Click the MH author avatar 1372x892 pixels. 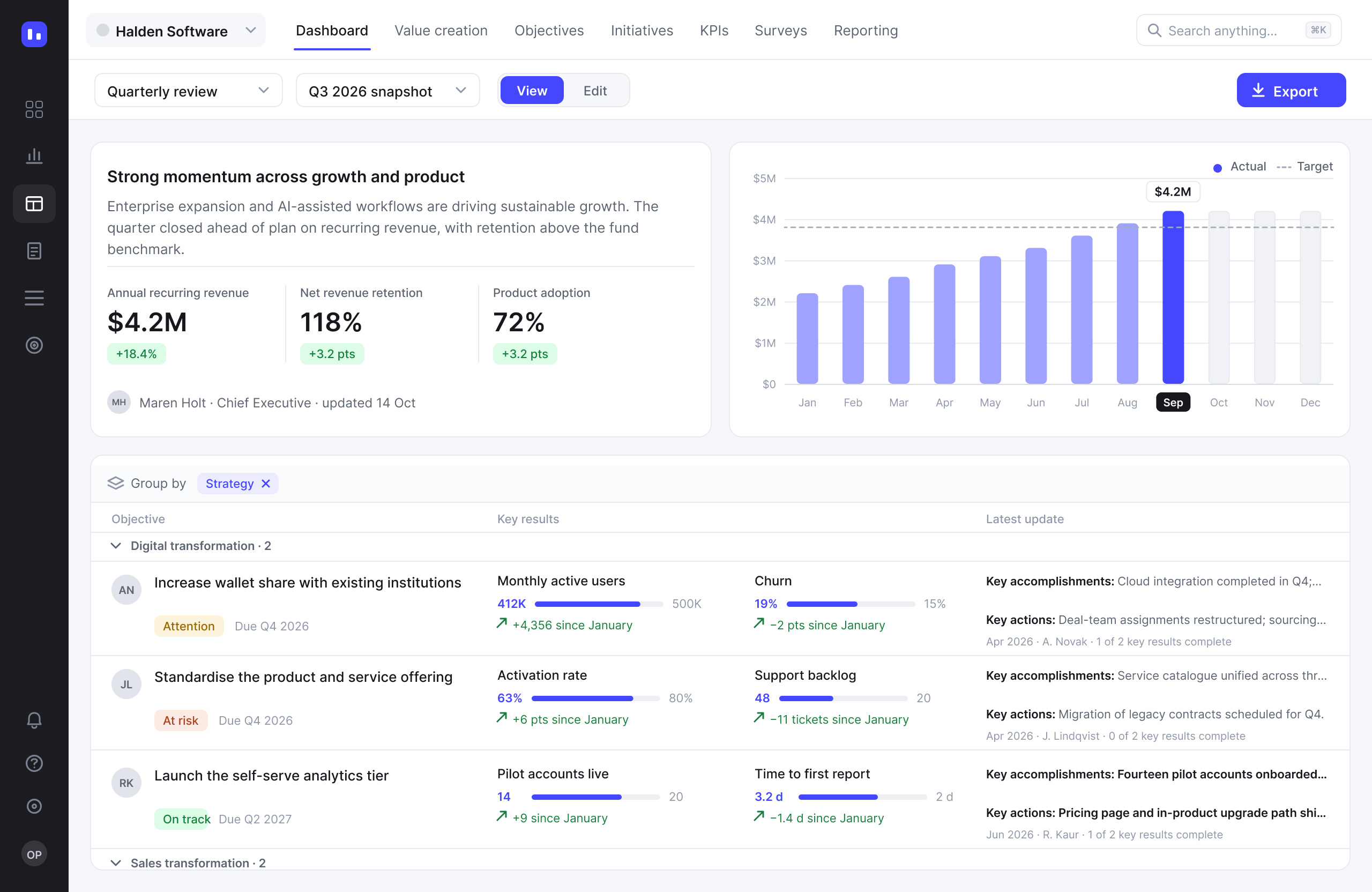(x=120, y=403)
